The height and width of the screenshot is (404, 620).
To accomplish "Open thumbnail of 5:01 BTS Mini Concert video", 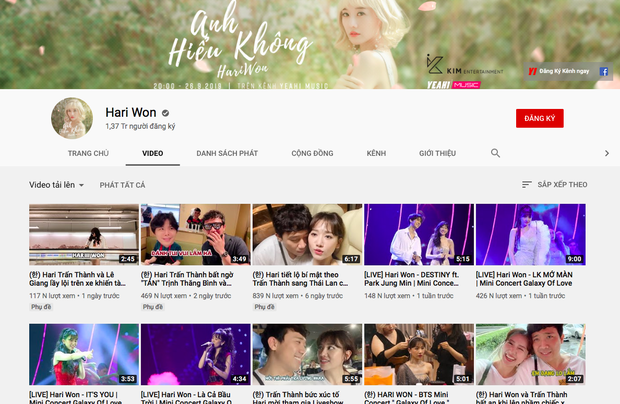I will click(419, 354).
